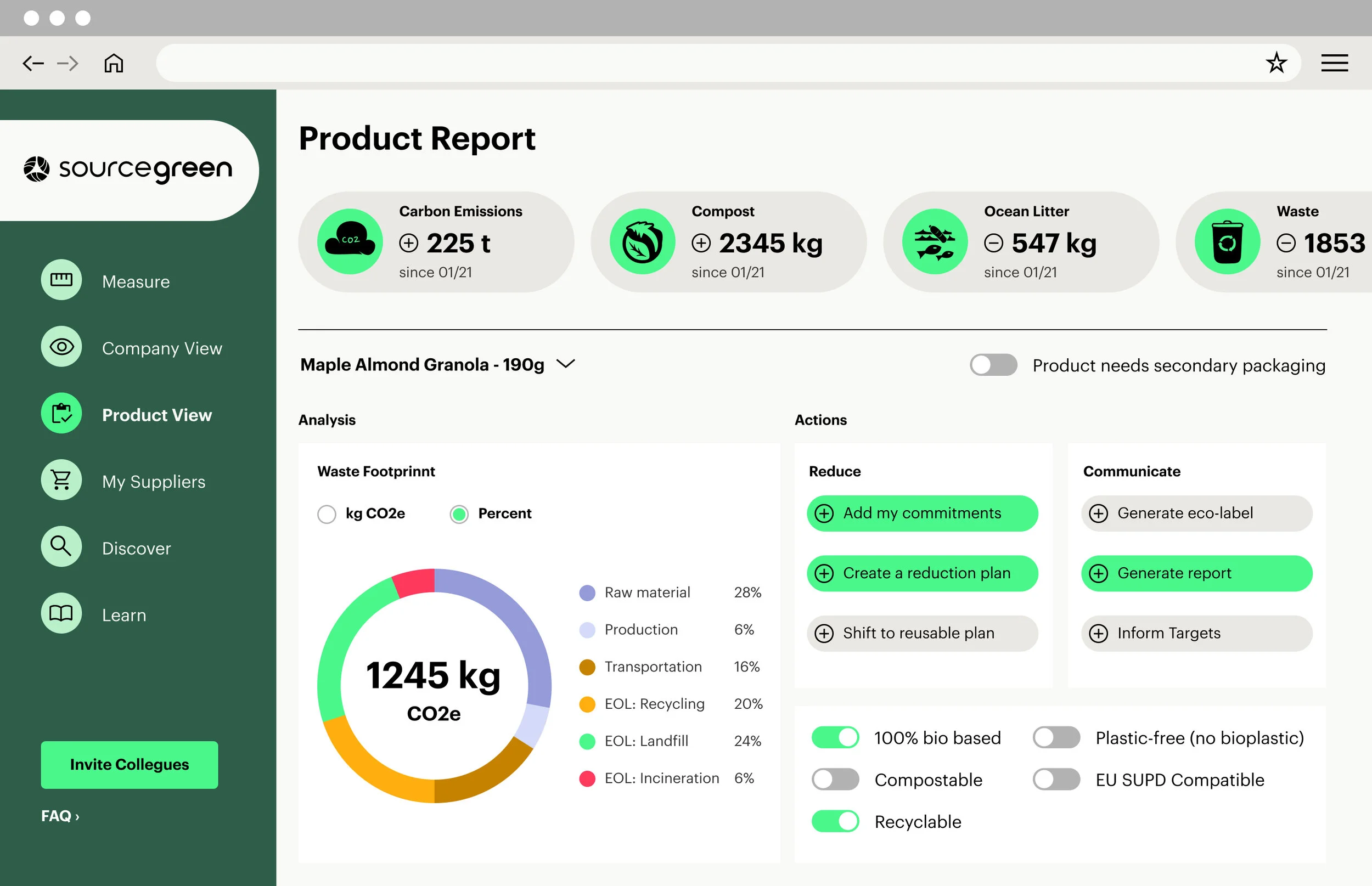Bookmark page with star icon
The width and height of the screenshot is (1372, 886).
point(1276,63)
